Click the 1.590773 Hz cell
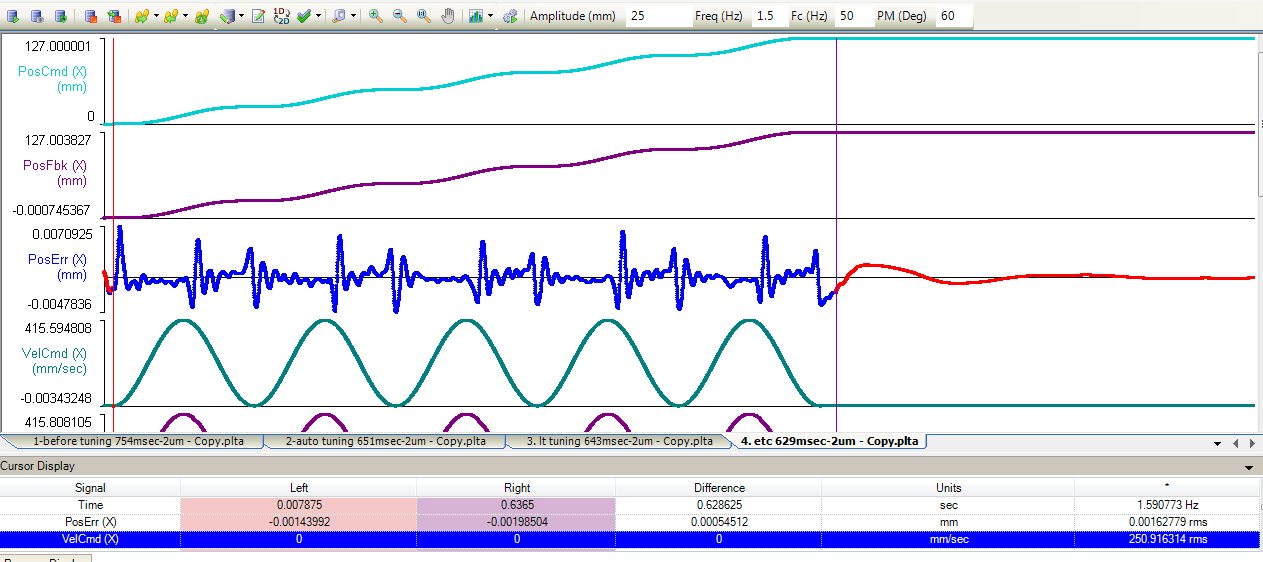 coord(1167,505)
